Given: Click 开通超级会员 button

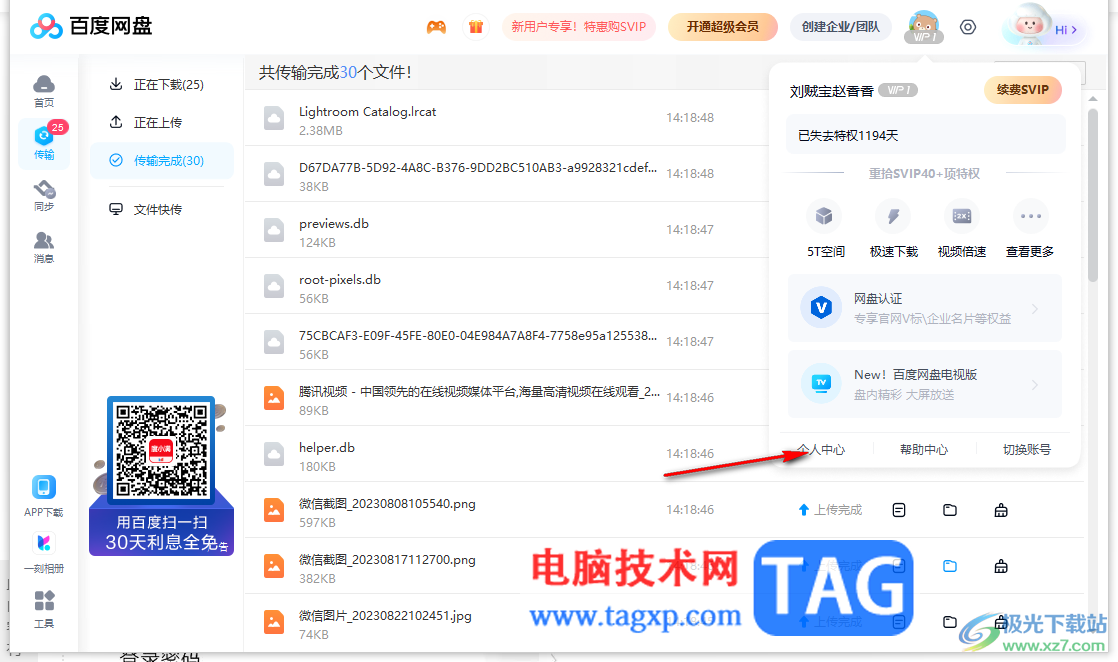Looking at the screenshot, I should [x=722, y=27].
